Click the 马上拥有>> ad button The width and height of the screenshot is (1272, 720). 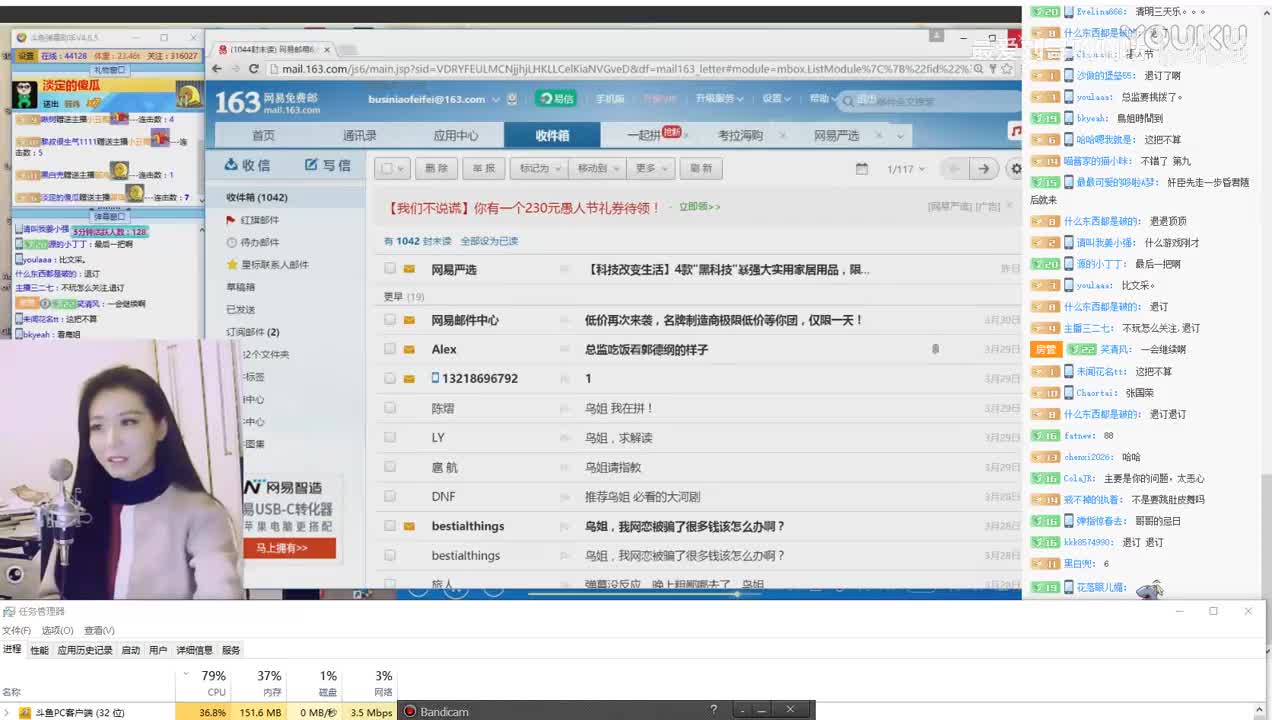click(x=290, y=548)
